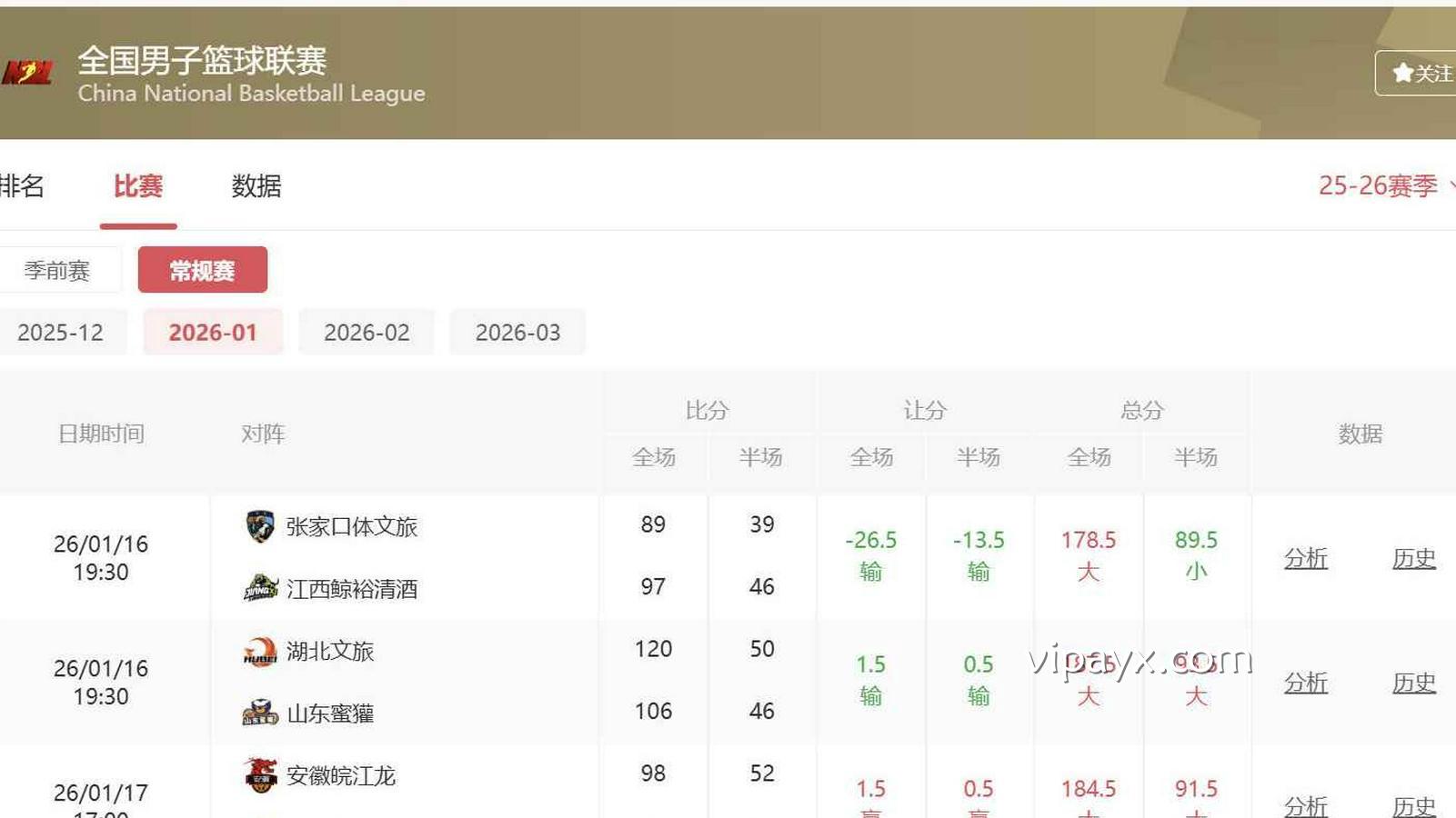Image resolution: width=1456 pixels, height=818 pixels.
Task: Switch to the 排名 rankings tab
Action: pos(23,186)
